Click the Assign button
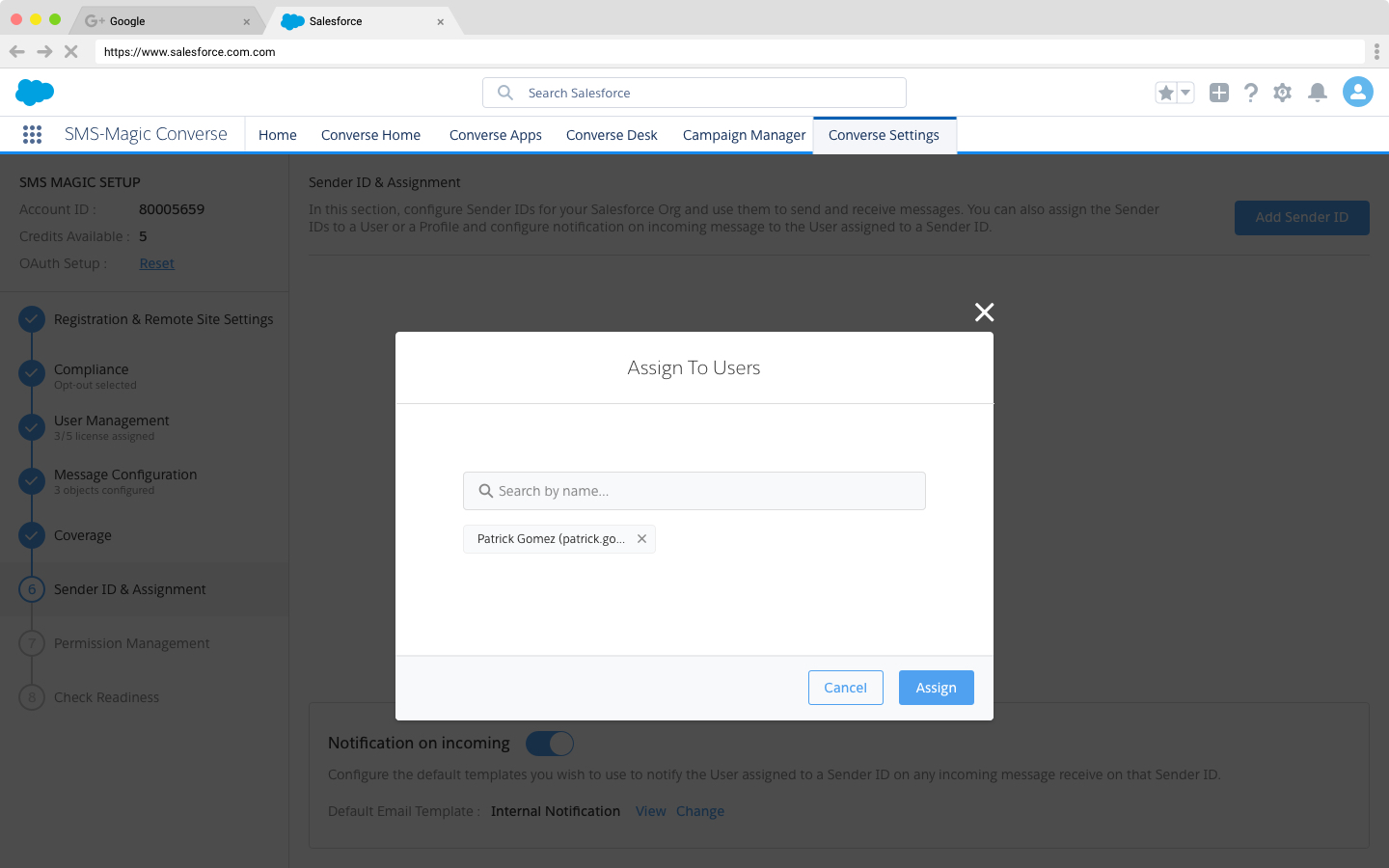The image size is (1389, 868). 937,688
